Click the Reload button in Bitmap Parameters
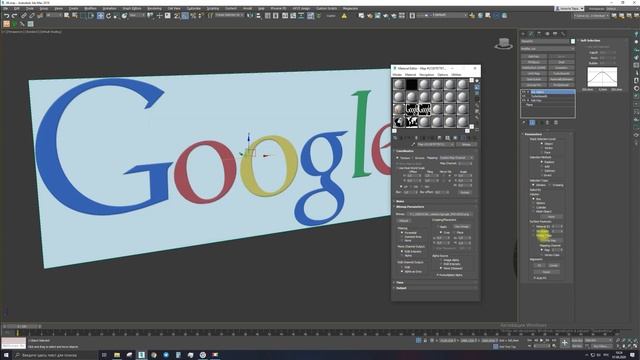The width and height of the screenshot is (640, 360). [404, 220]
